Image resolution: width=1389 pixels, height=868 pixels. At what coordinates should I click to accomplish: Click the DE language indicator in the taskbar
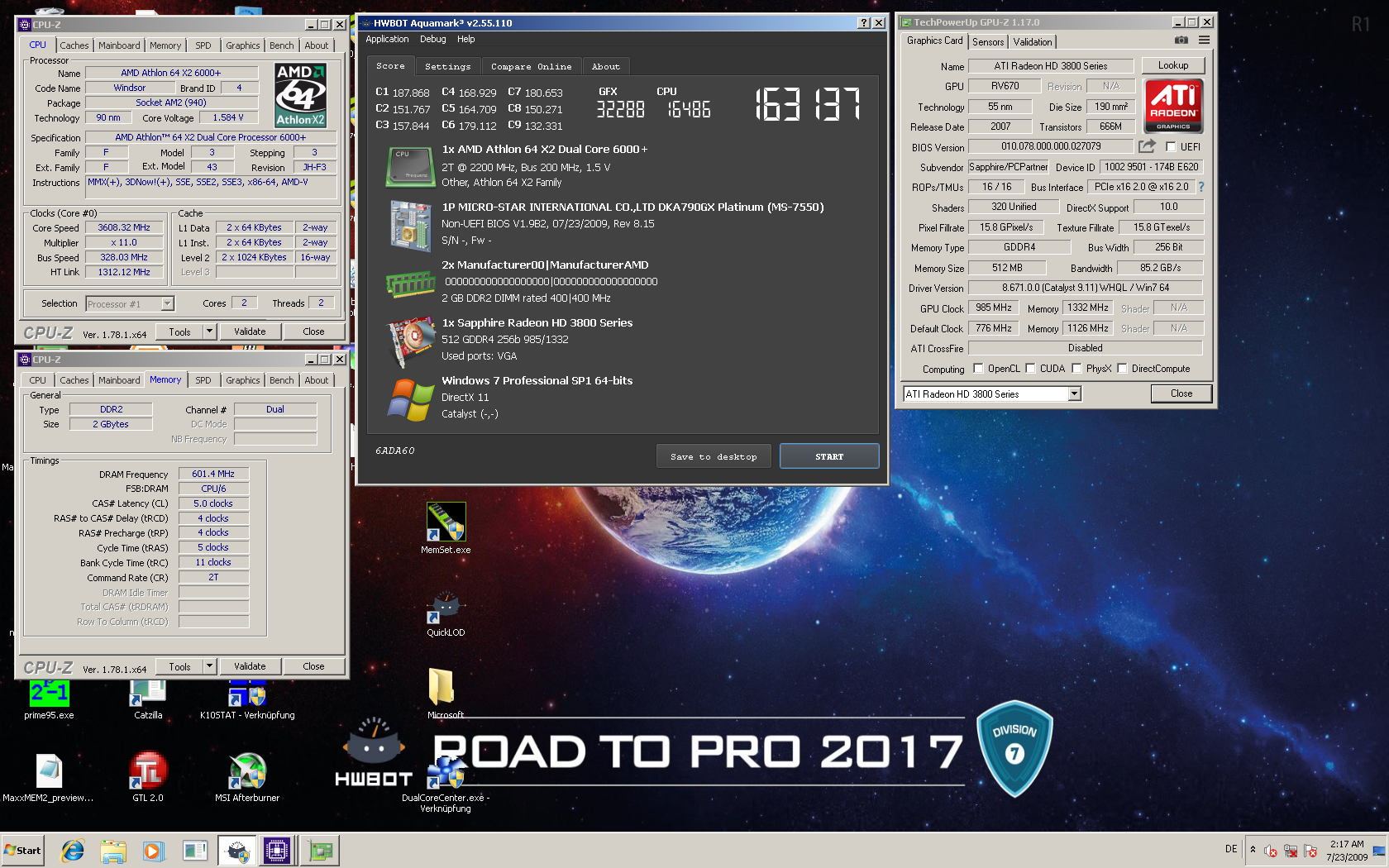[x=1231, y=849]
